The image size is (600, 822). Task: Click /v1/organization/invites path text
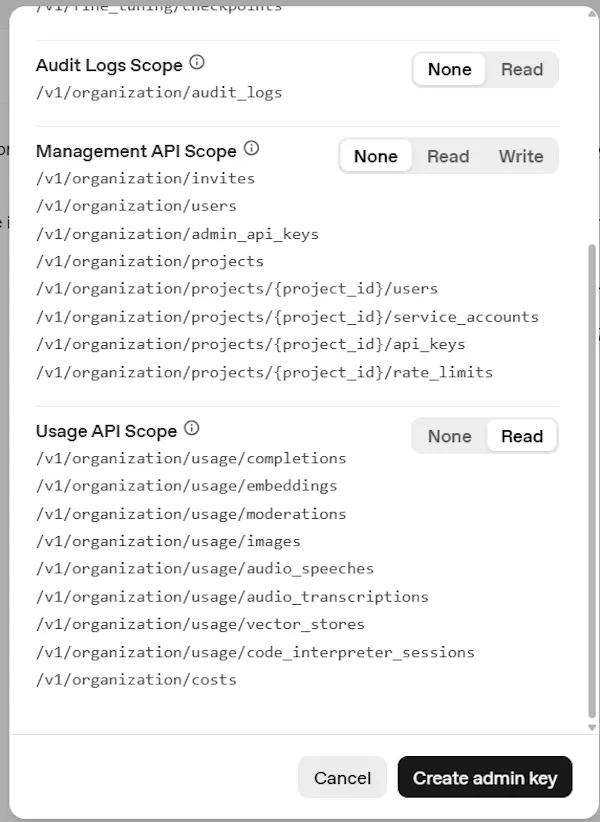point(145,179)
